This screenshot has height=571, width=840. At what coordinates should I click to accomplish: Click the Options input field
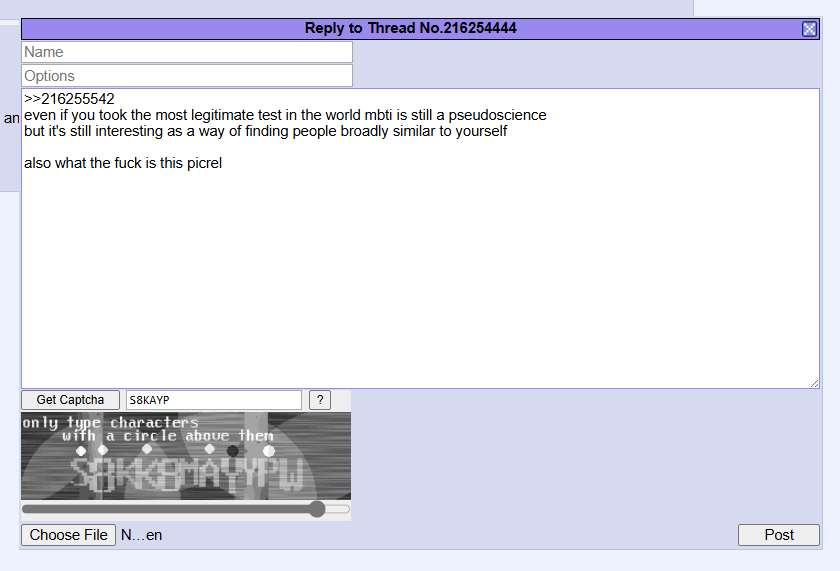(x=187, y=76)
